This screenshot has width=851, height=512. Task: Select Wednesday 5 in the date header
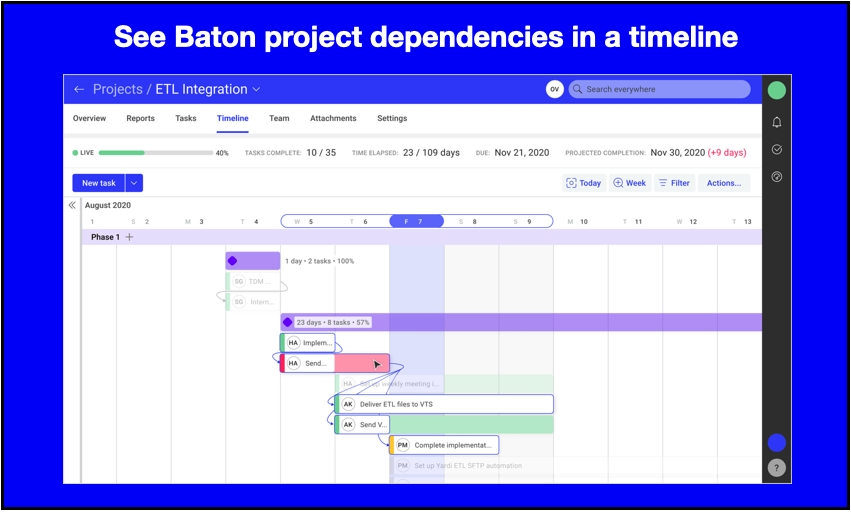tap(304, 222)
